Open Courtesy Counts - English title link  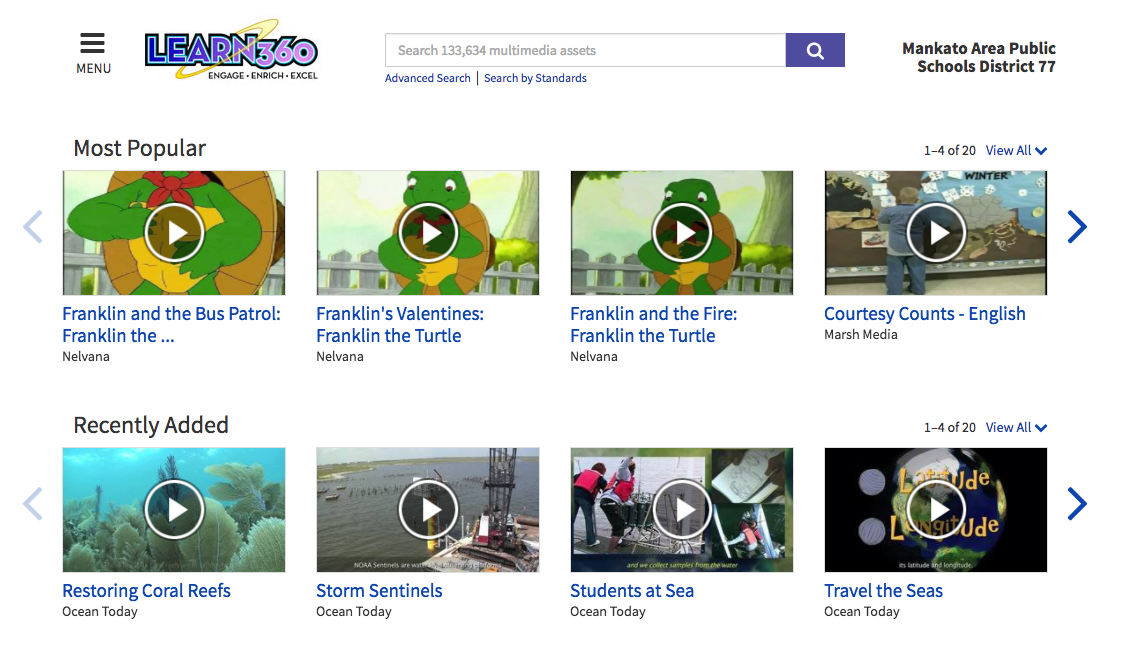click(925, 314)
